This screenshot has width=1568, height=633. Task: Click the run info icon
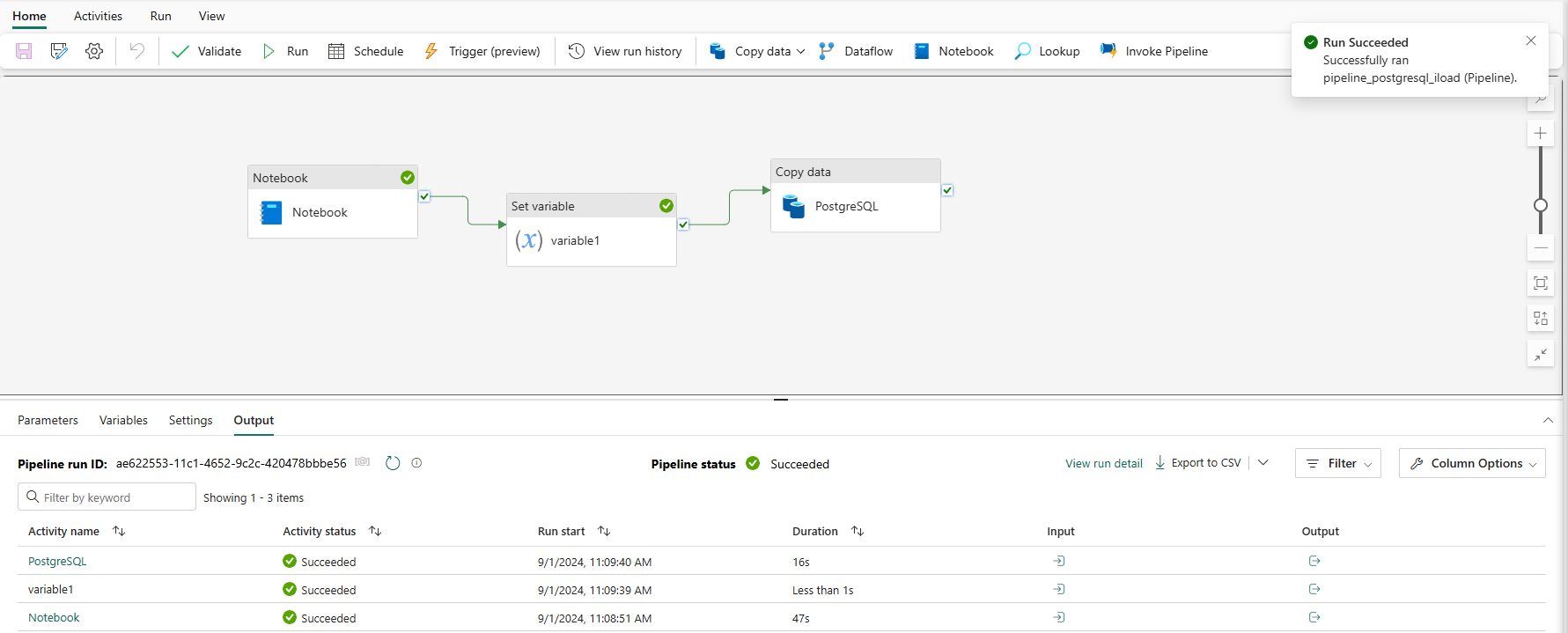(416, 462)
